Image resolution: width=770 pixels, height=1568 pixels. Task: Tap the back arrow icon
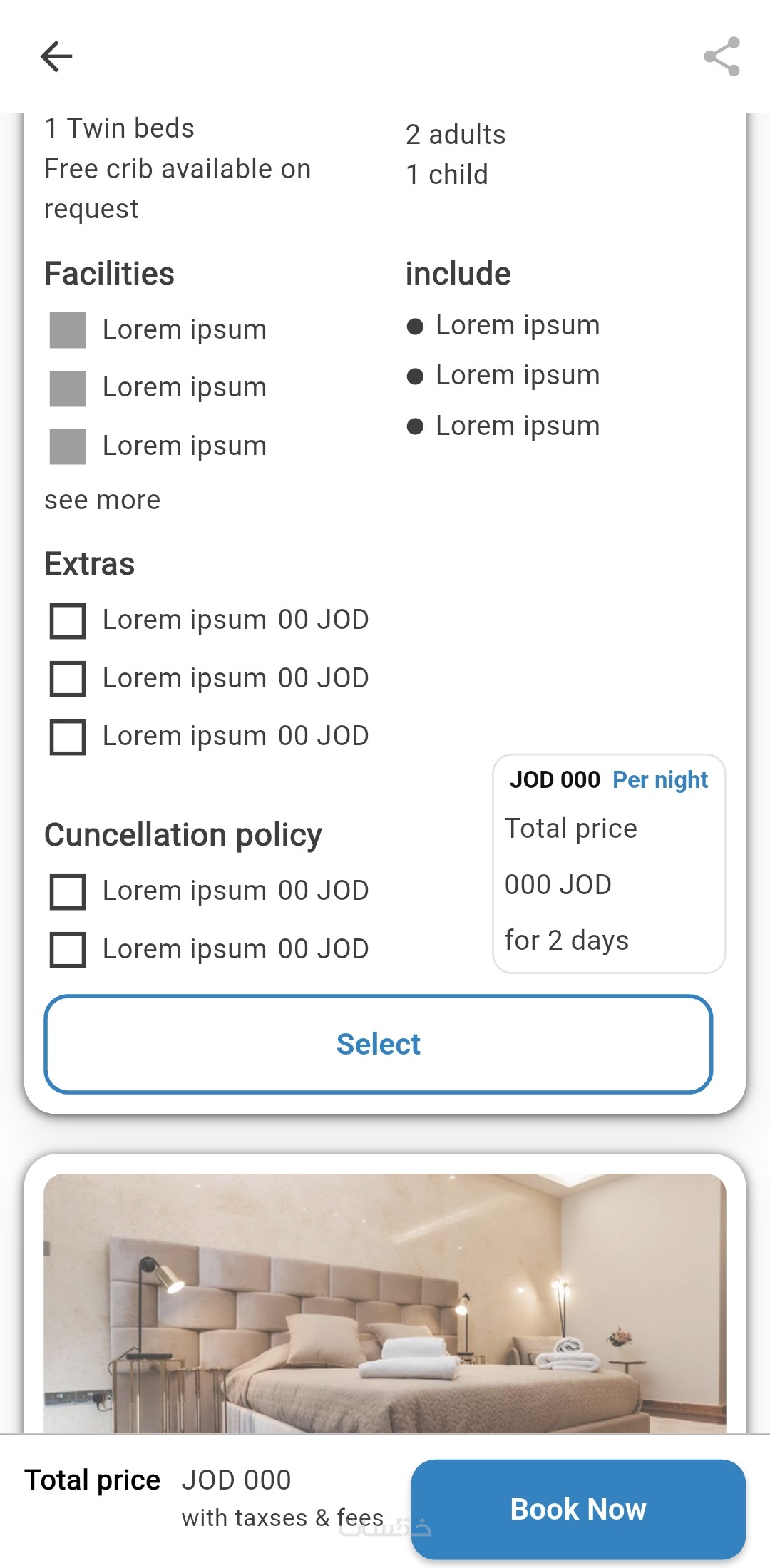pyautogui.click(x=56, y=56)
